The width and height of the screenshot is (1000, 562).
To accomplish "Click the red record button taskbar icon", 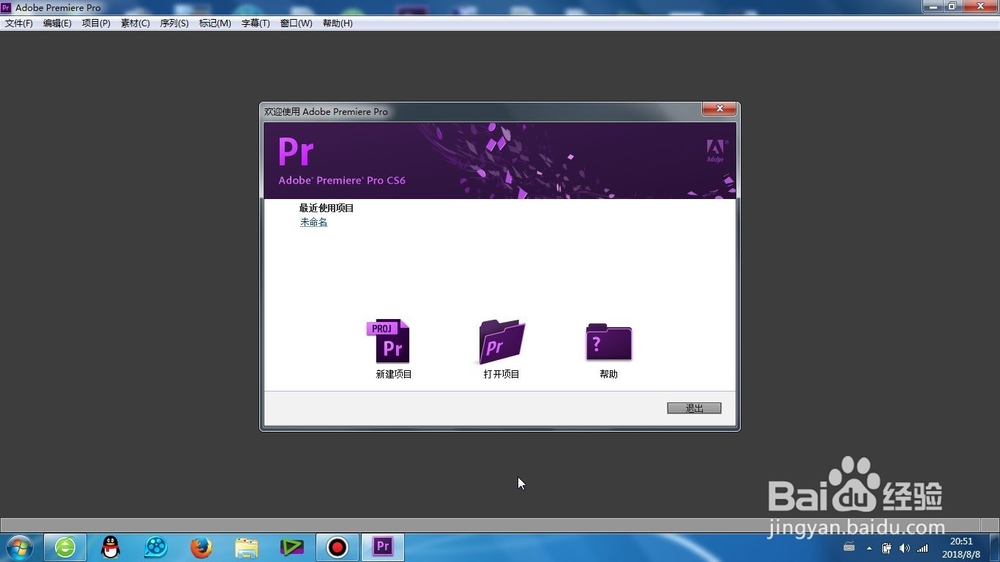I will (337, 547).
